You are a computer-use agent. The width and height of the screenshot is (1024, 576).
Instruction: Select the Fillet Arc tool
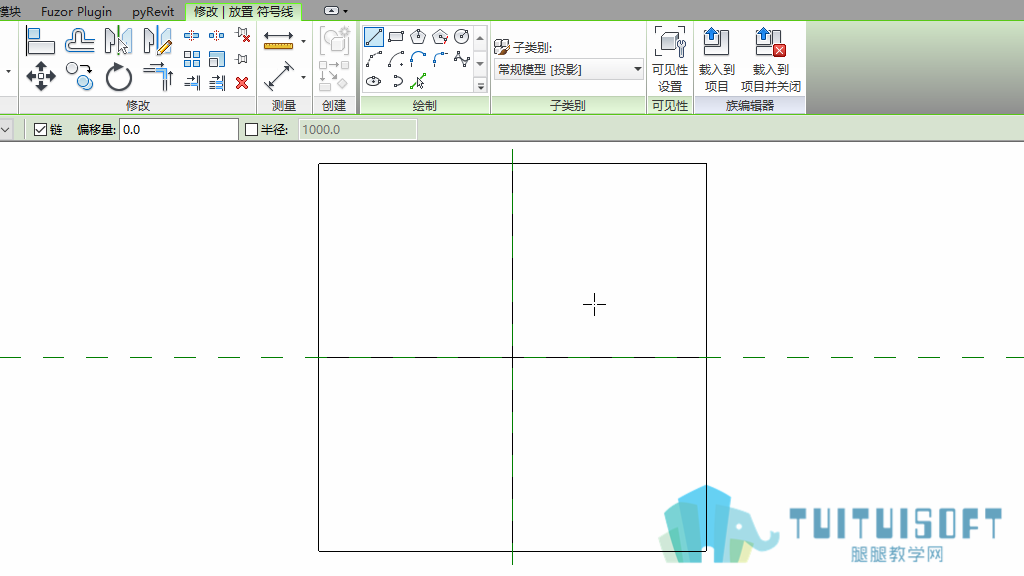pos(440,59)
